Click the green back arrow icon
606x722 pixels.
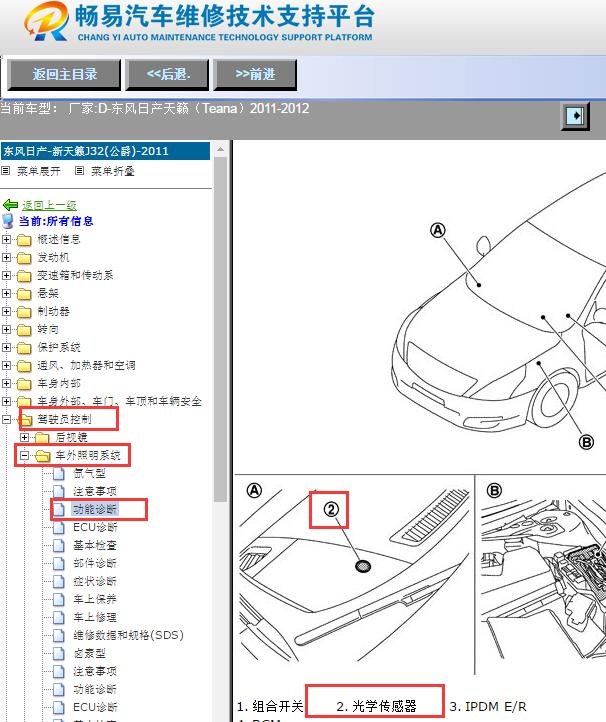[x=10, y=205]
